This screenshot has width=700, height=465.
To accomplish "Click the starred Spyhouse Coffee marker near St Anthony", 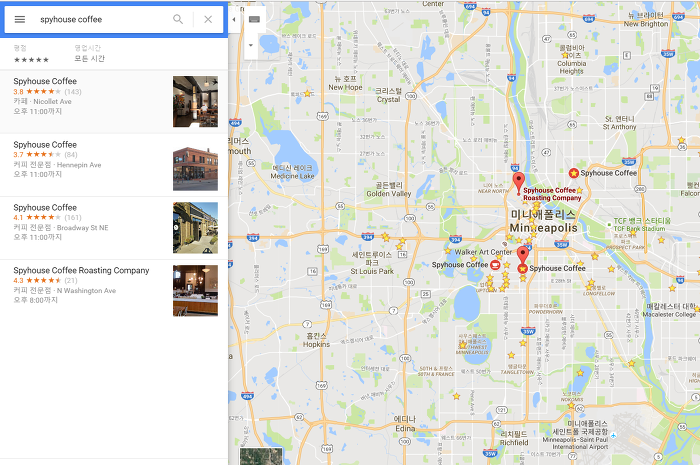I will tap(574, 173).
